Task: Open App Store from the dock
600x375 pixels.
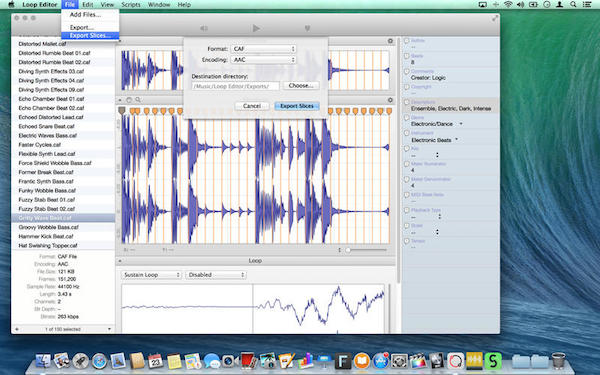Action: coord(380,360)
